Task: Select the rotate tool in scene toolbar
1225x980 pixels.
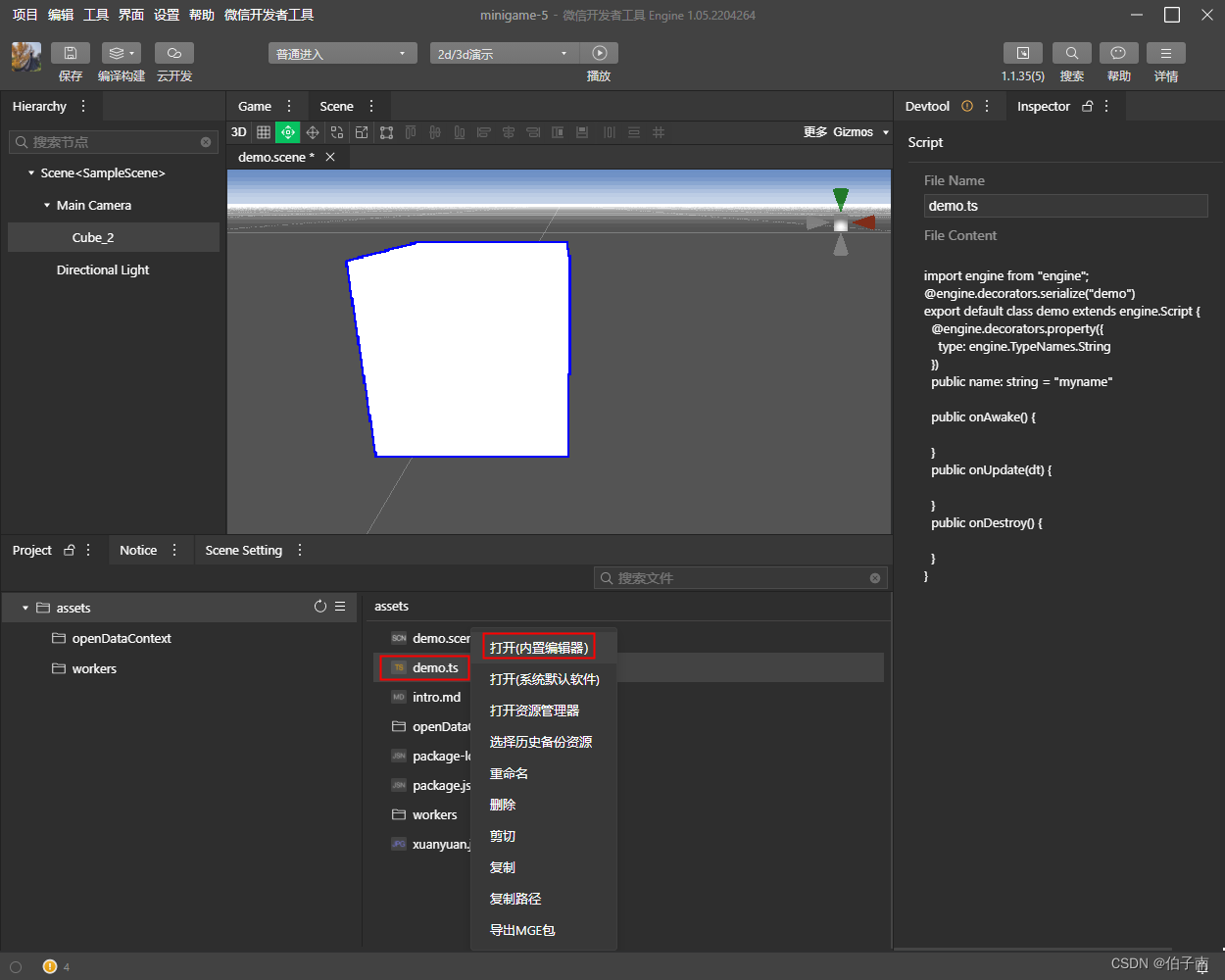Action: click(337, 132)
